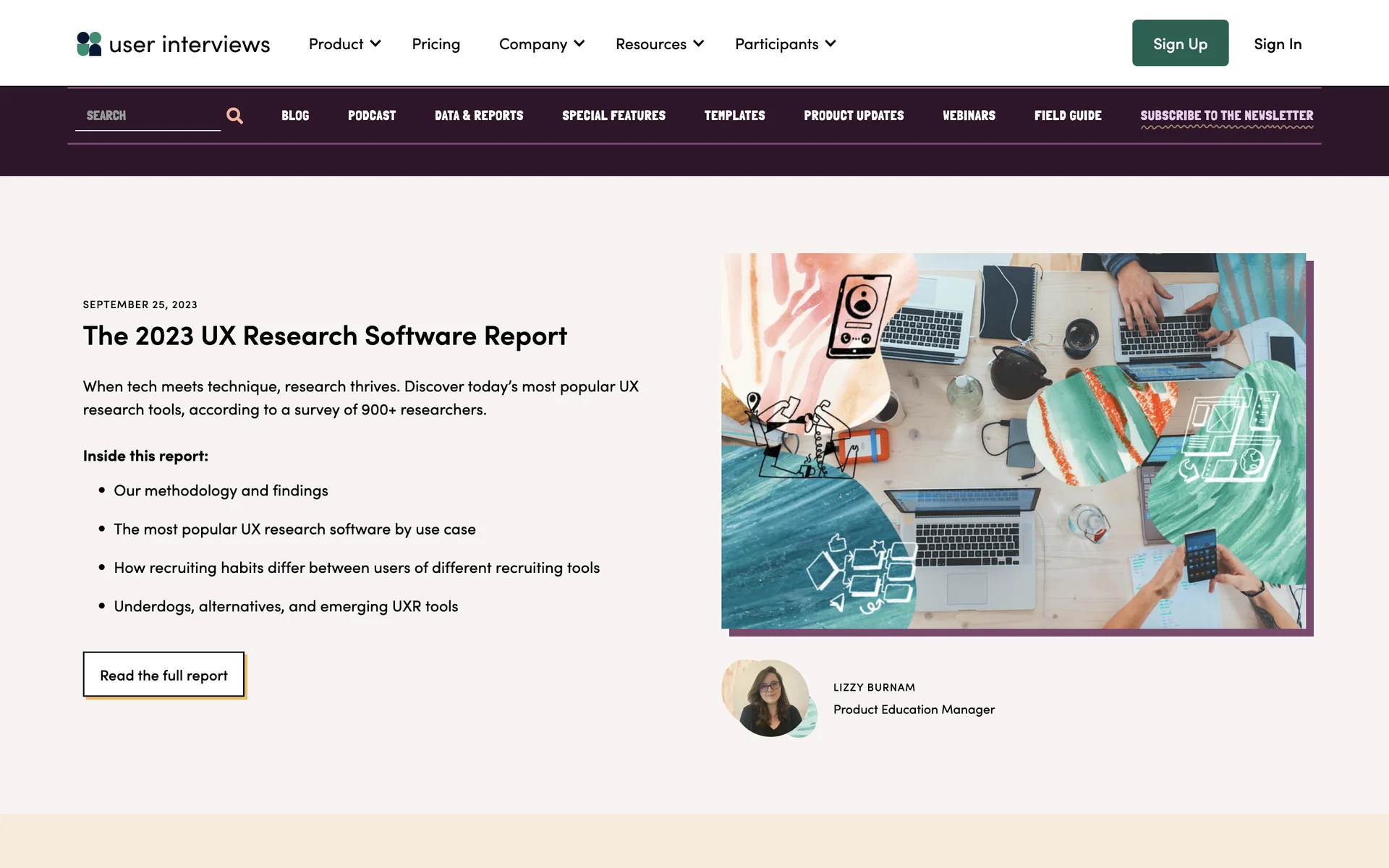Click Read the full report button
This screenshot has height=868, width=1389.
pos(163,675)
